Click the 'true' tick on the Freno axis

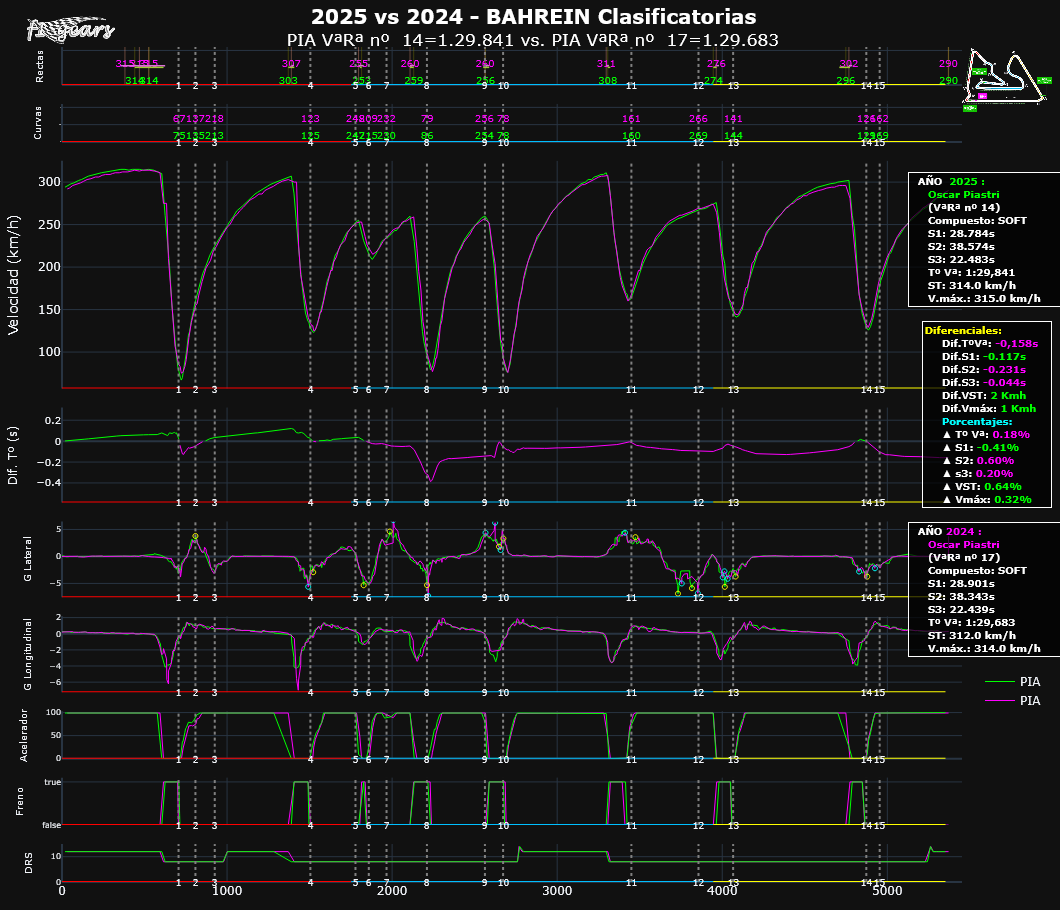(53, 782)
